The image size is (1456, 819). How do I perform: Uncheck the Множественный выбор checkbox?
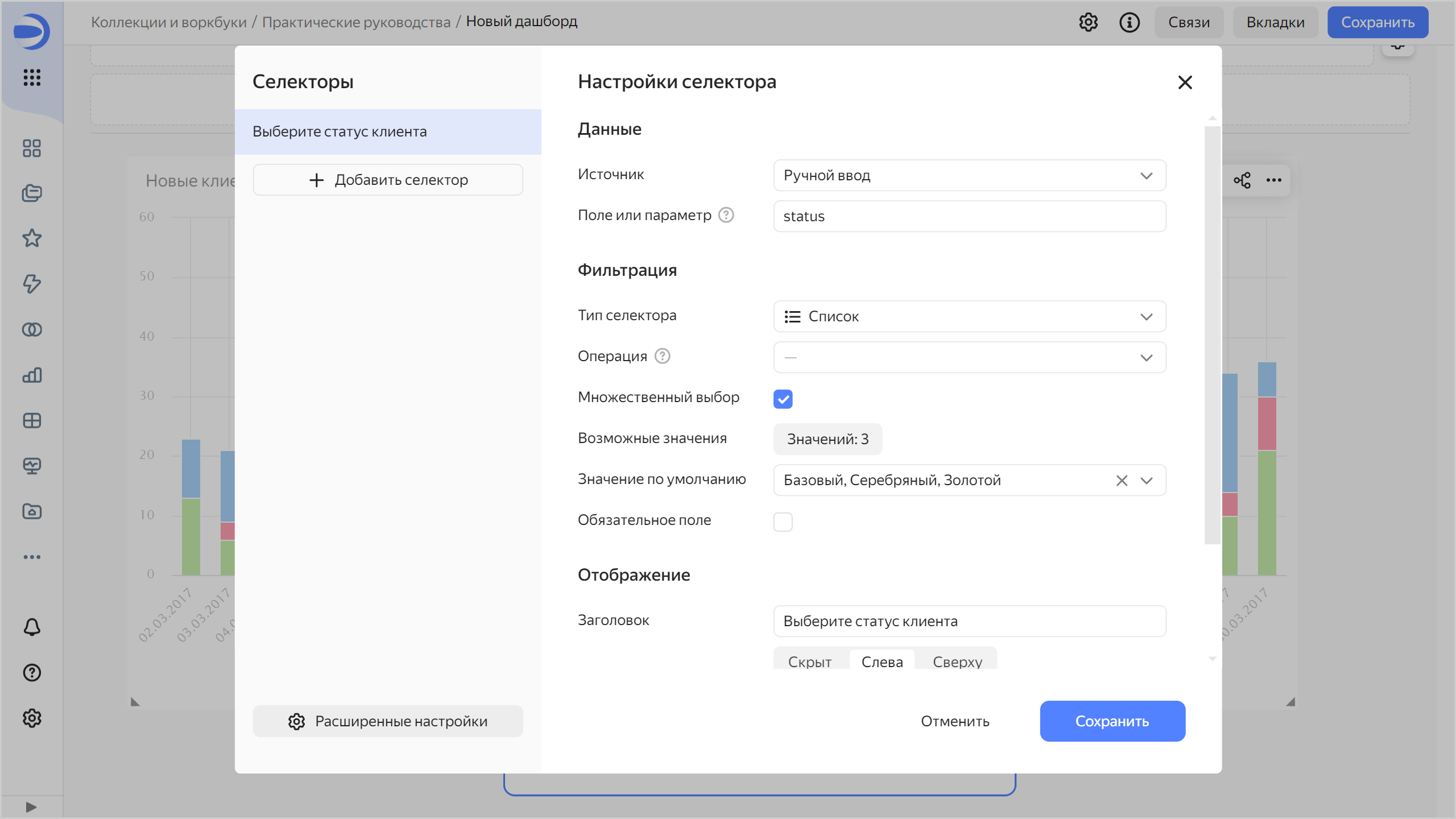tap(783, 399)
